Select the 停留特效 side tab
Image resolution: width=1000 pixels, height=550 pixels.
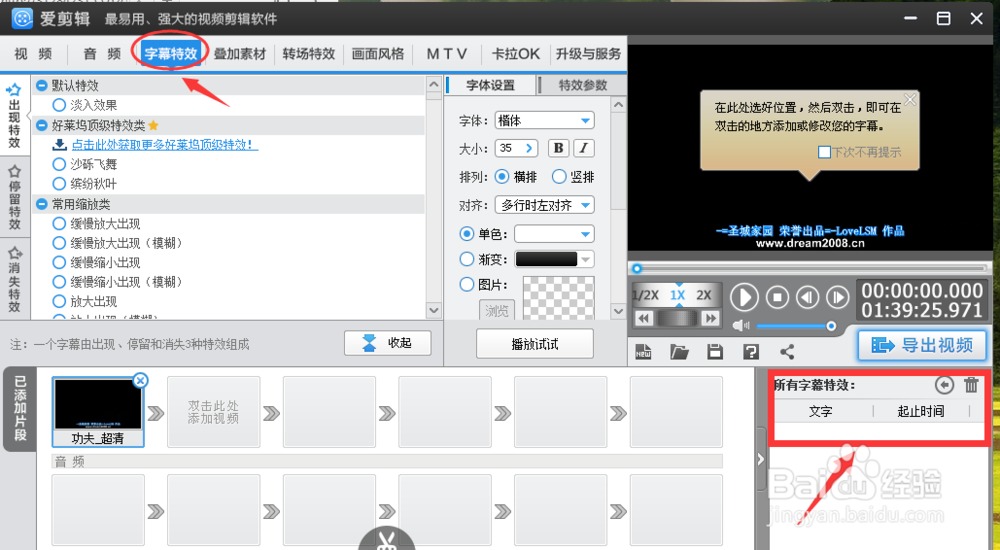point(15,197)
